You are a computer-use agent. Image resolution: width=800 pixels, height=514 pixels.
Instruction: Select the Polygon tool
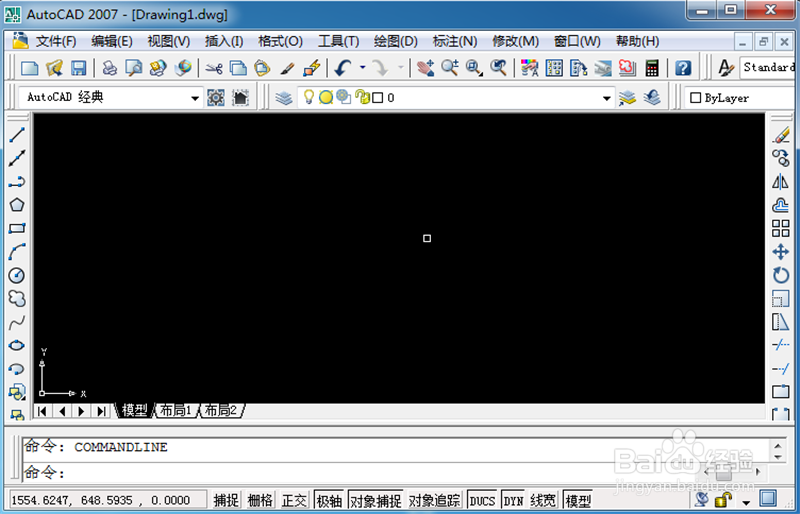pos(17,205)
